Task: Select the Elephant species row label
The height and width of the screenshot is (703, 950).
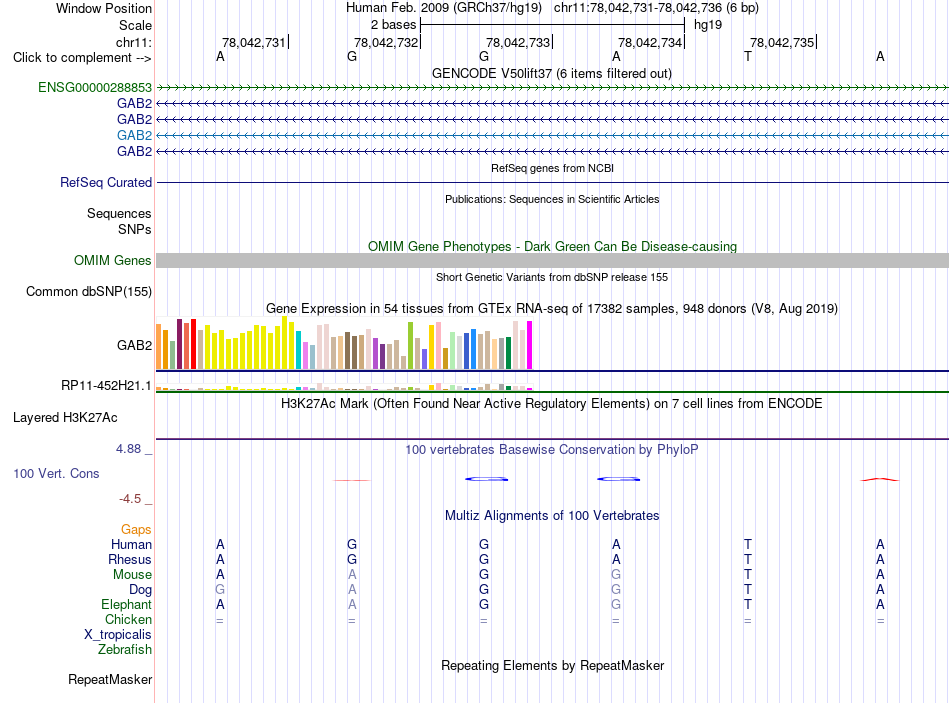Action: (x=126, y=604)
